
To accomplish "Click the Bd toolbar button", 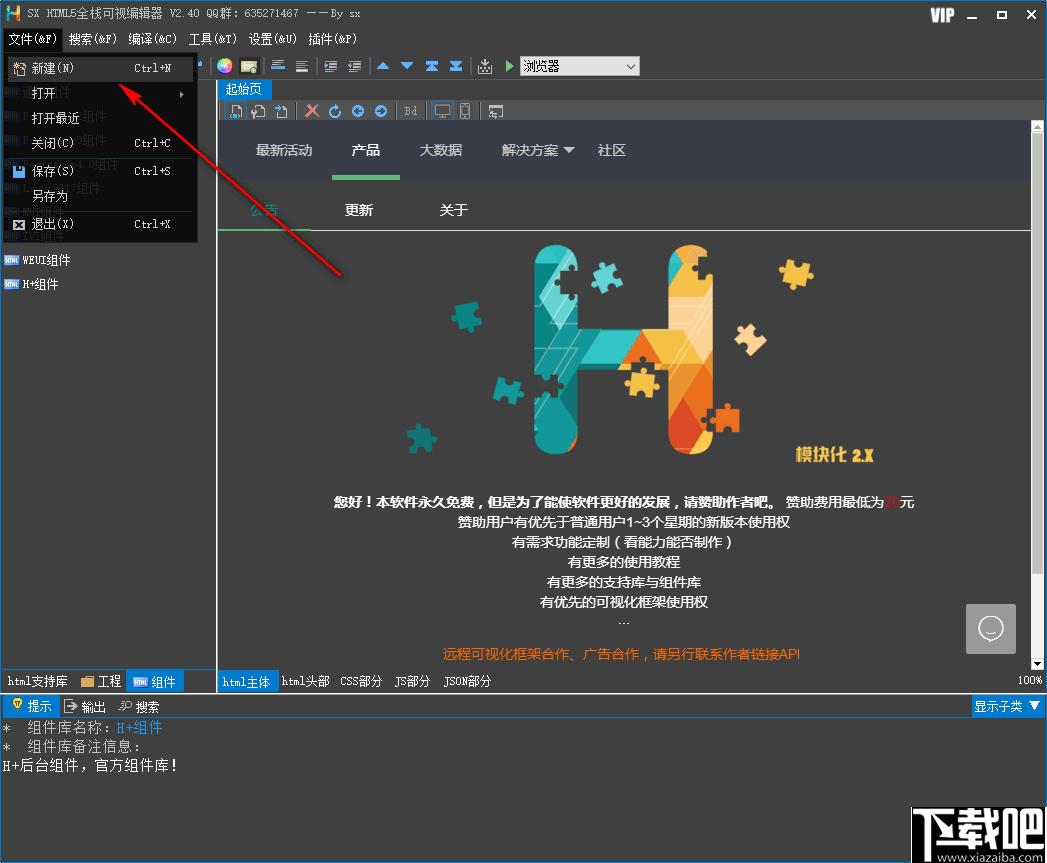I will (x=411, y=111).
